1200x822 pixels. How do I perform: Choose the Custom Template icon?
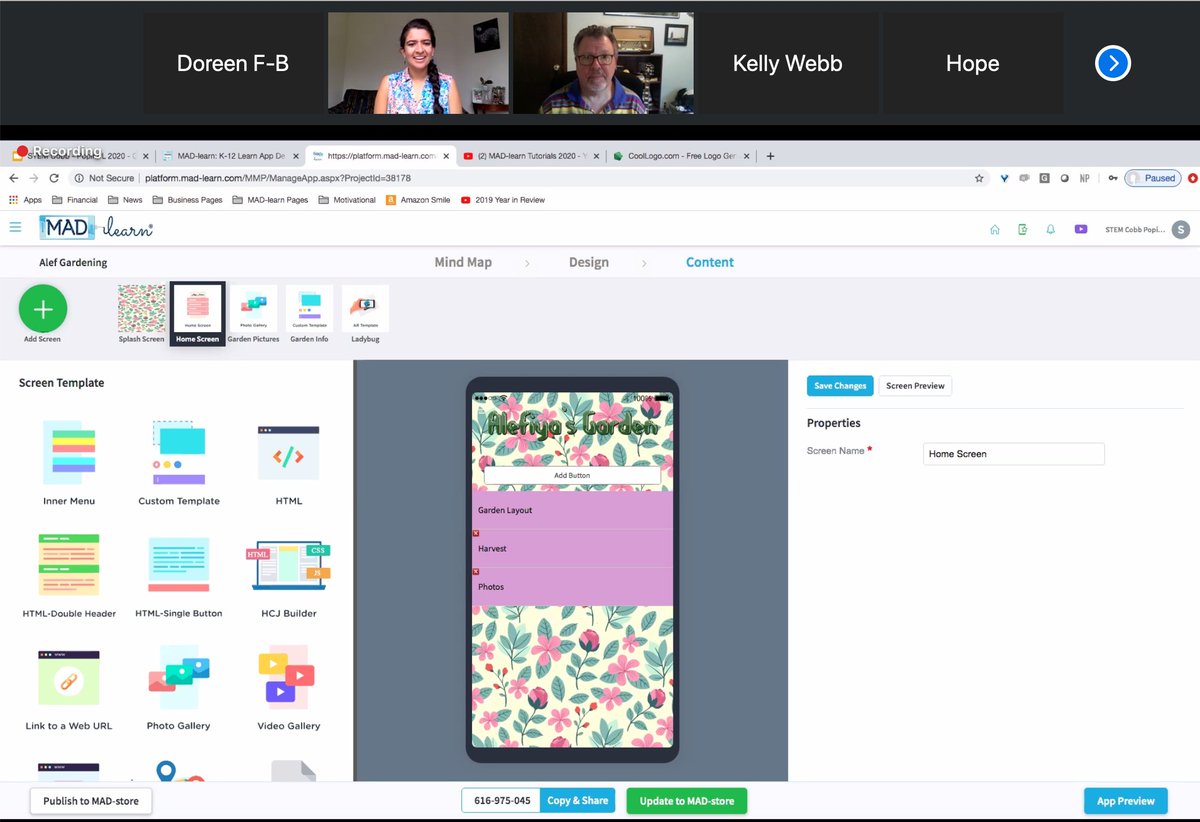(x=179, y=453)
